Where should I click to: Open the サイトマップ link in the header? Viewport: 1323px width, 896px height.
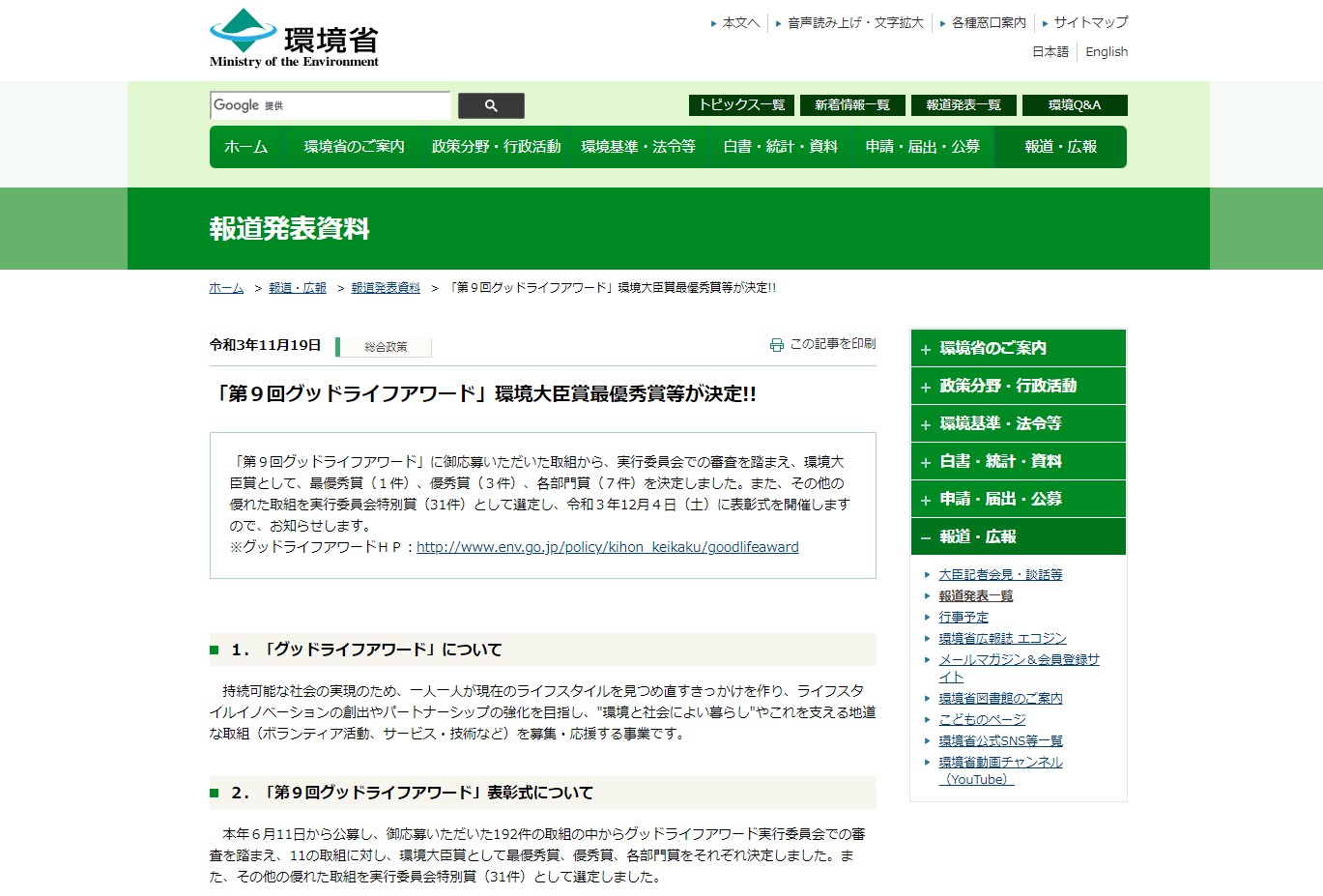pos(1090,22)
